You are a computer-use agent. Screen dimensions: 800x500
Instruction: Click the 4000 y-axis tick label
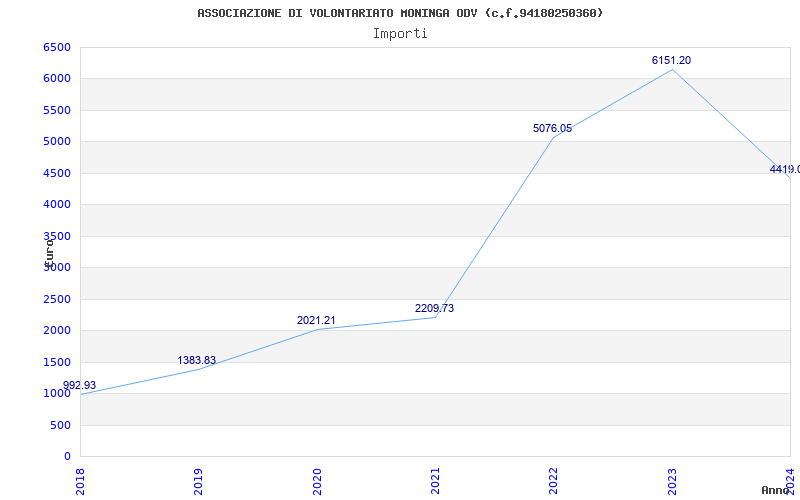57,205
